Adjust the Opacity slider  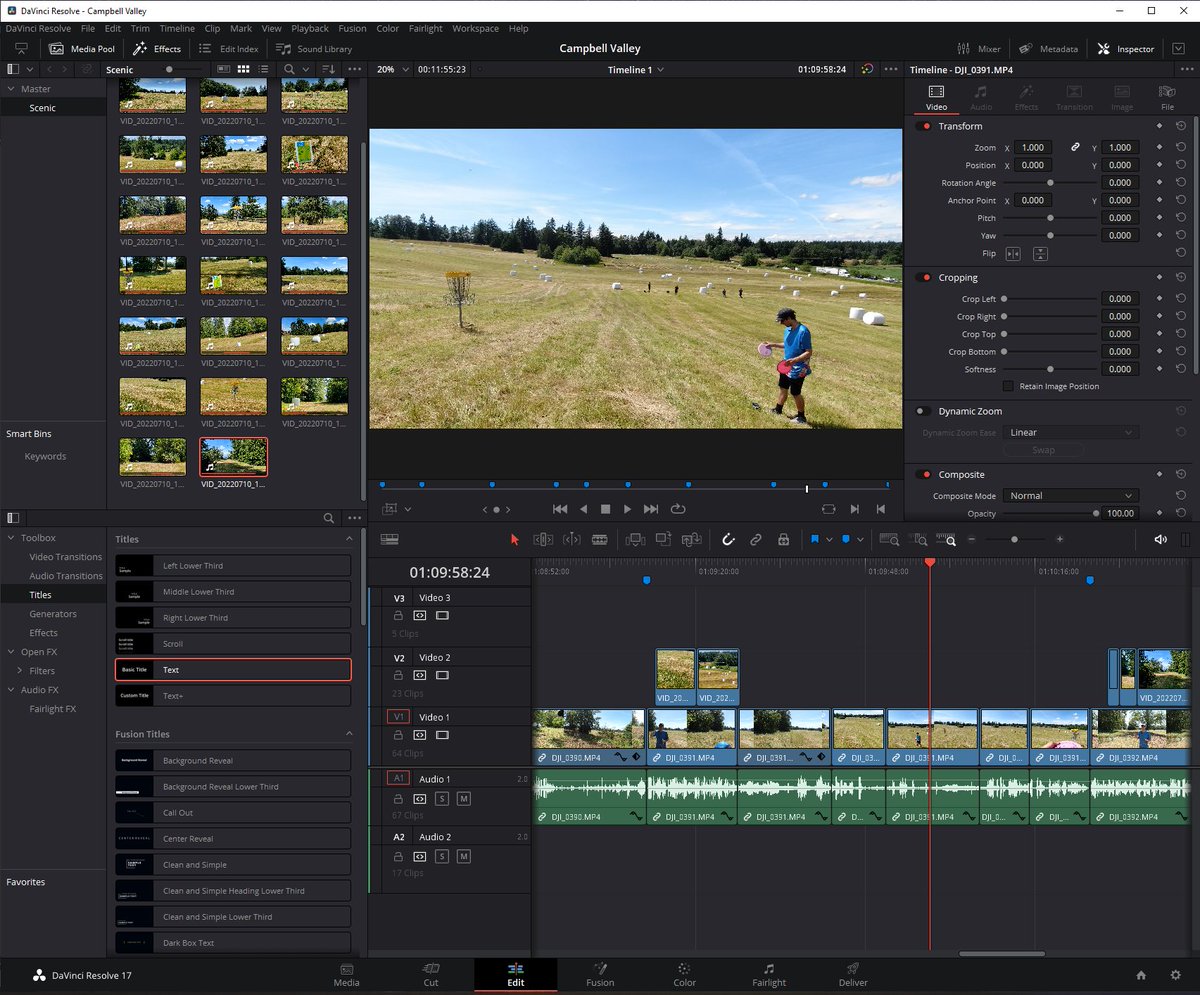[x=1050, y=513]
